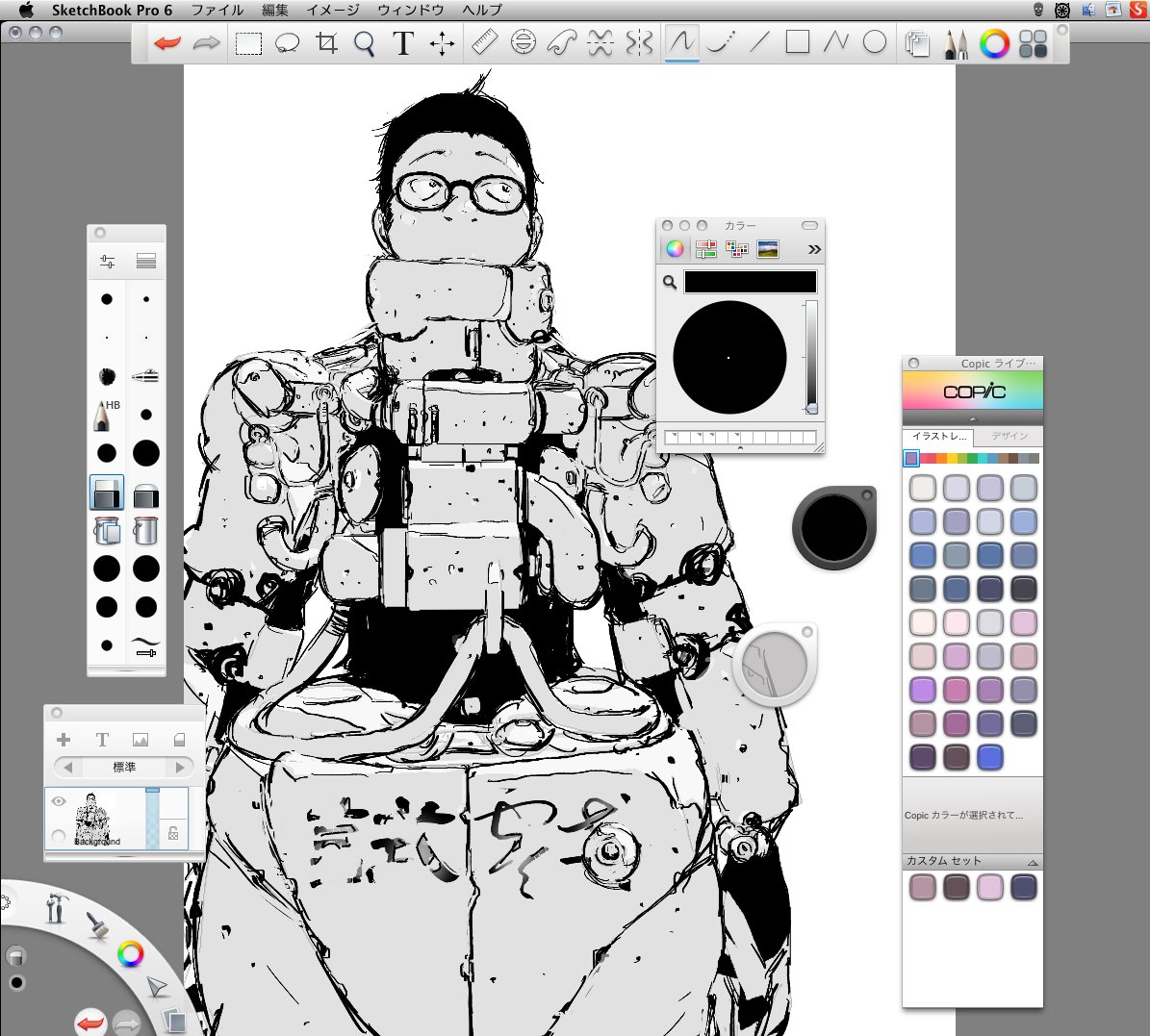The width and height of the screenshot is (1150, 1036).
Task: Select the image palettes mode in カラー panel
Action: click(x=767, y=249)
